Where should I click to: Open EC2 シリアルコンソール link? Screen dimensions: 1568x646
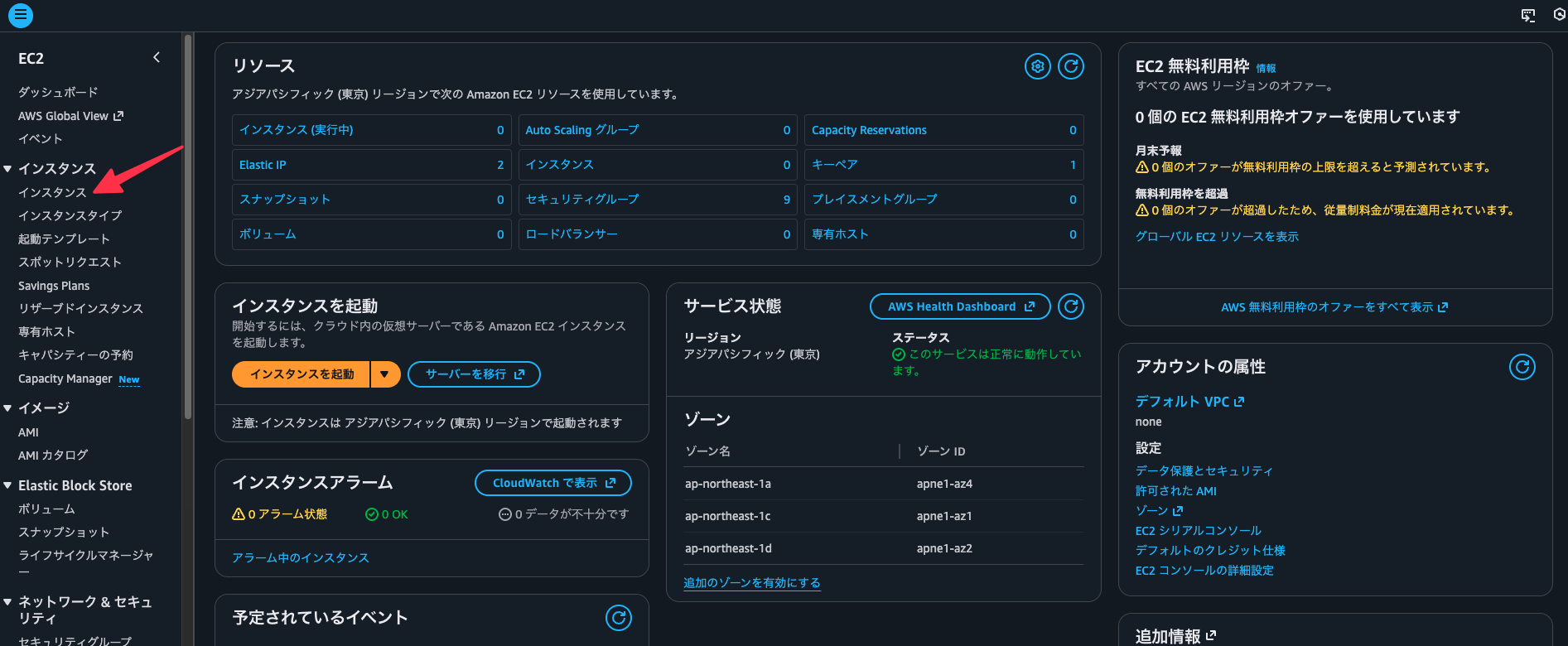[1198, 531]
